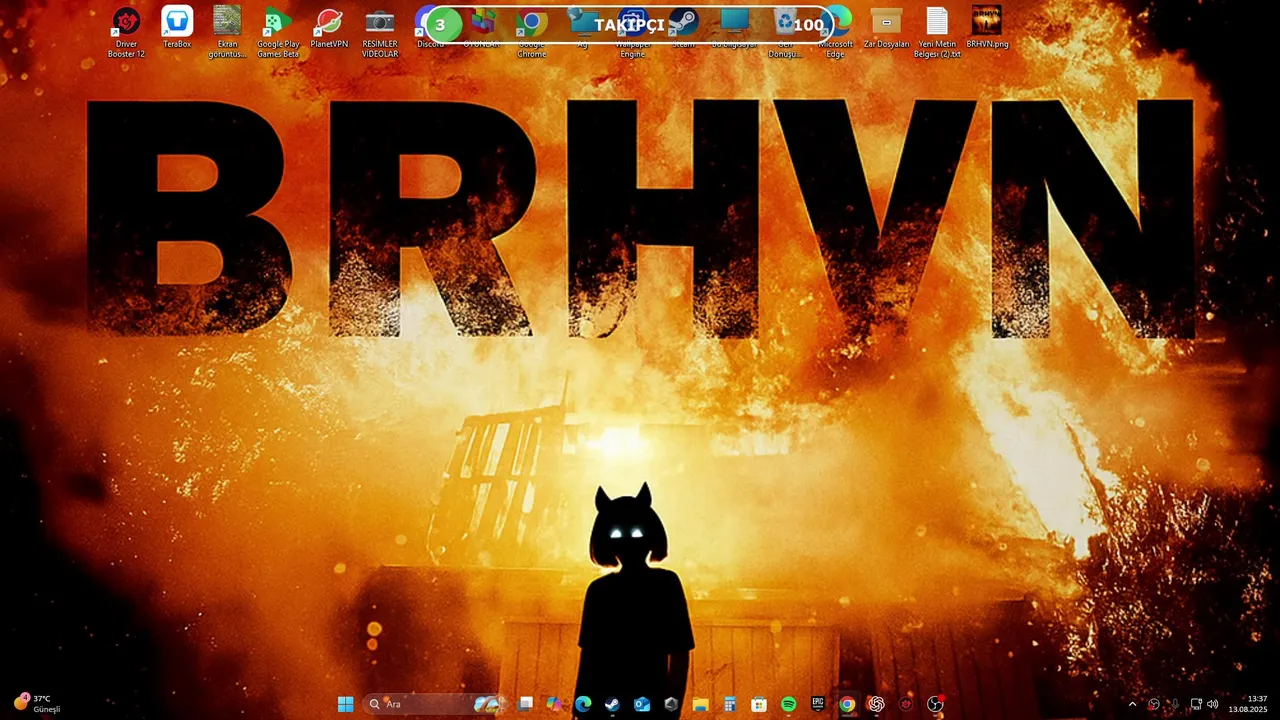Open the Microsoft Edge desktop shortcut

click(836, 33)
